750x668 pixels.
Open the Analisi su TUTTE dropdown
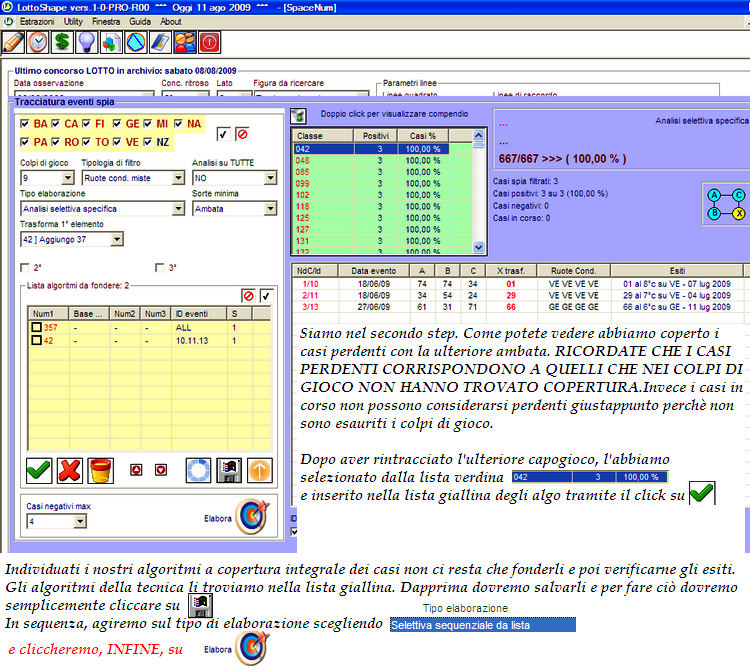[x=270, y=178]
